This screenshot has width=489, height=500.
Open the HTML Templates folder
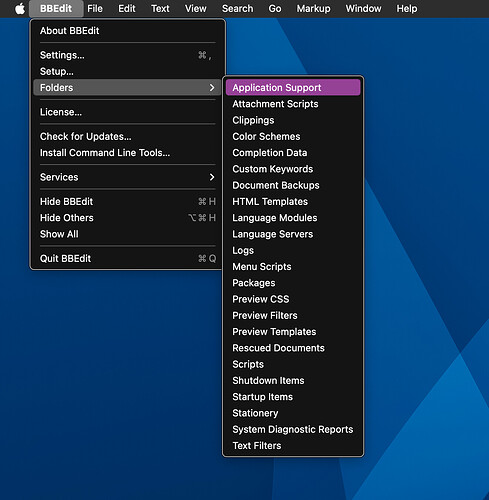[x=293, y=202]
